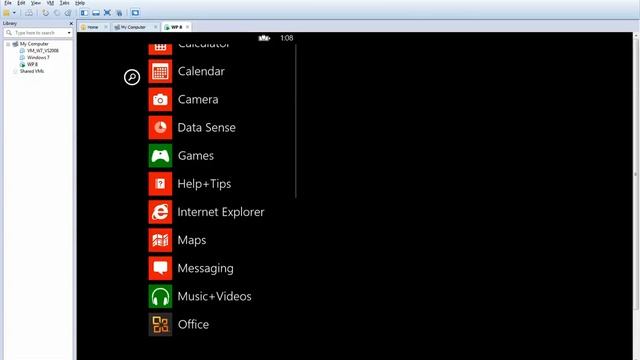Screen dimensions: 640x360
Task: Open the Messaging app icon
Action: tap(160, 269)
